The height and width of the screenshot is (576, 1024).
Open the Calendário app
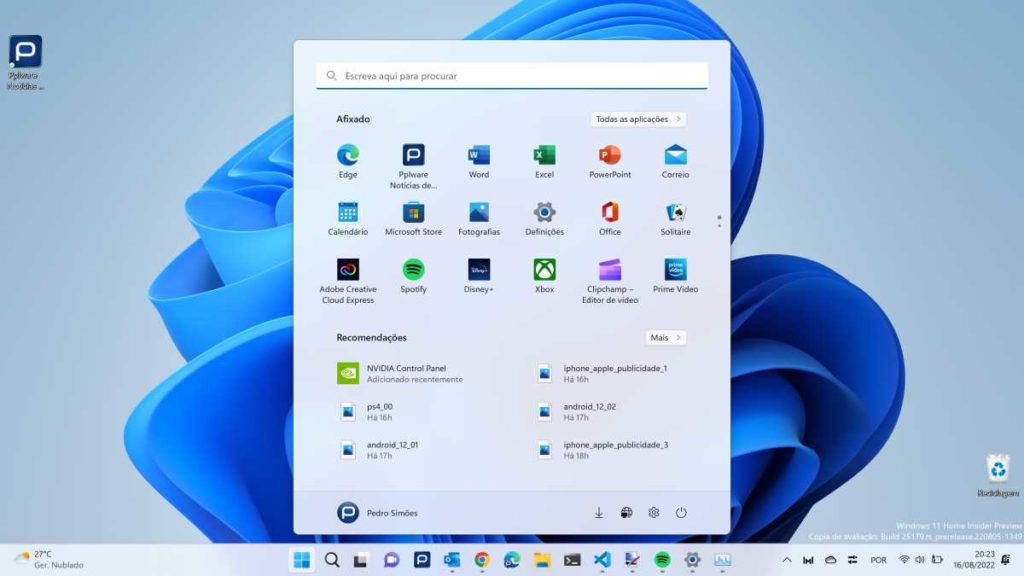coord(347,218)
